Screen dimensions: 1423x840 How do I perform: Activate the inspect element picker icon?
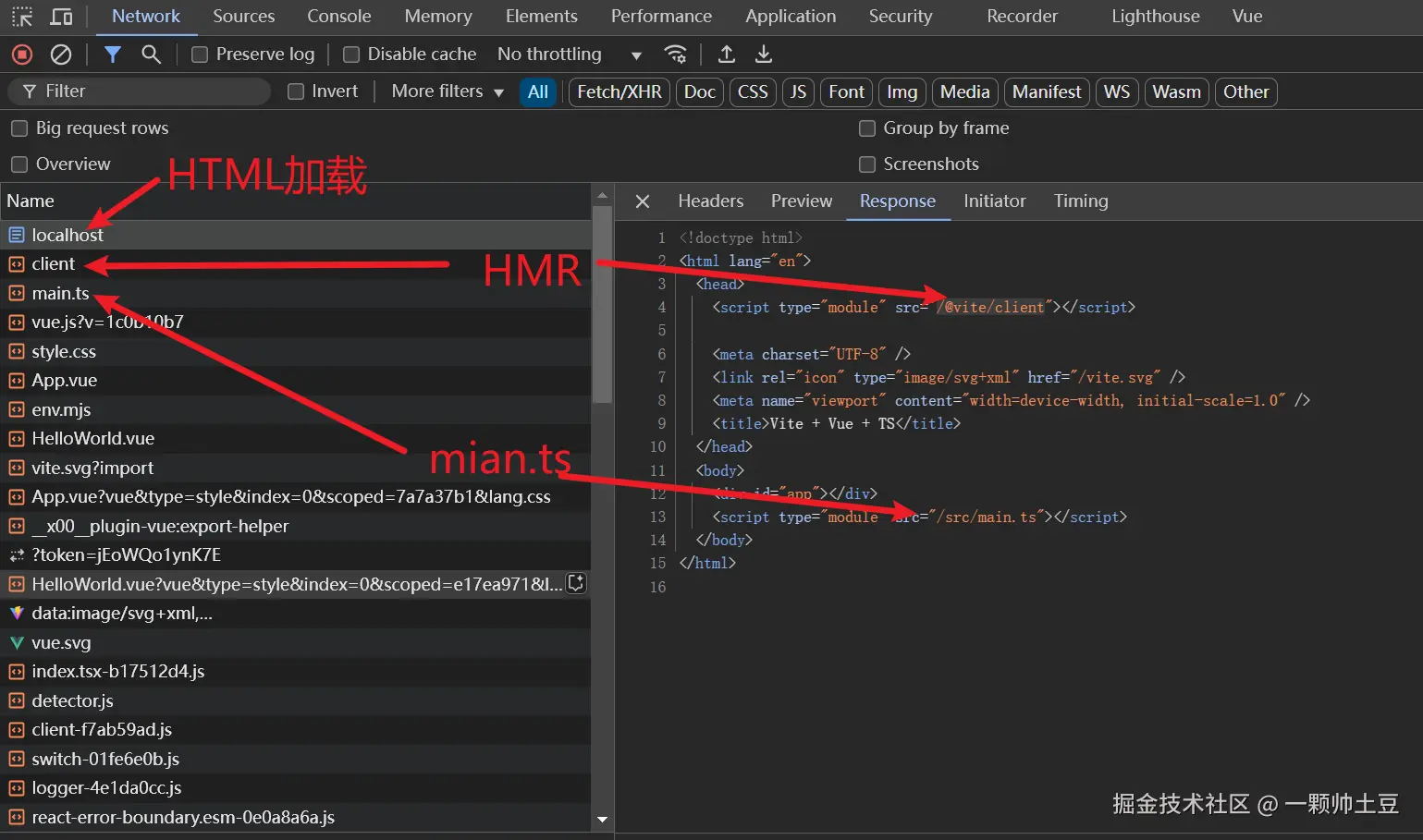point(22,17)
